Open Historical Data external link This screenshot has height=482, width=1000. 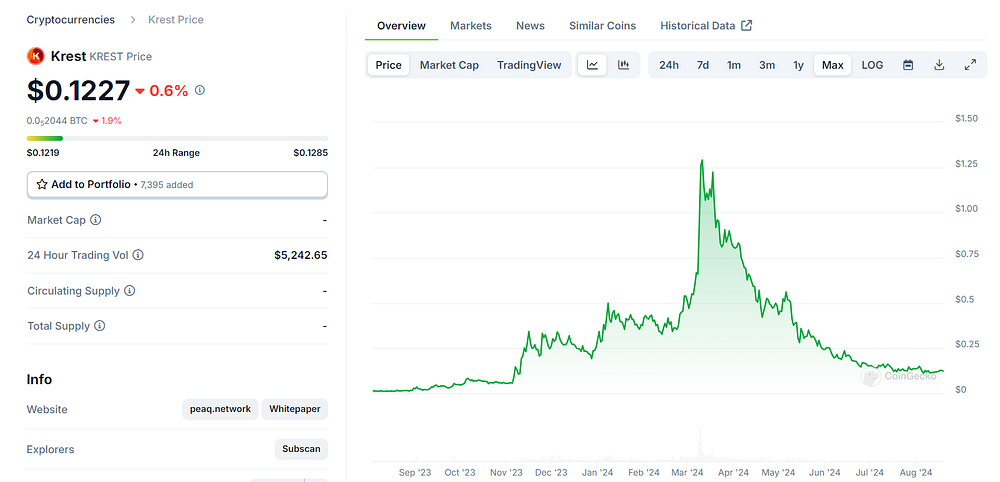pos(706,26)
